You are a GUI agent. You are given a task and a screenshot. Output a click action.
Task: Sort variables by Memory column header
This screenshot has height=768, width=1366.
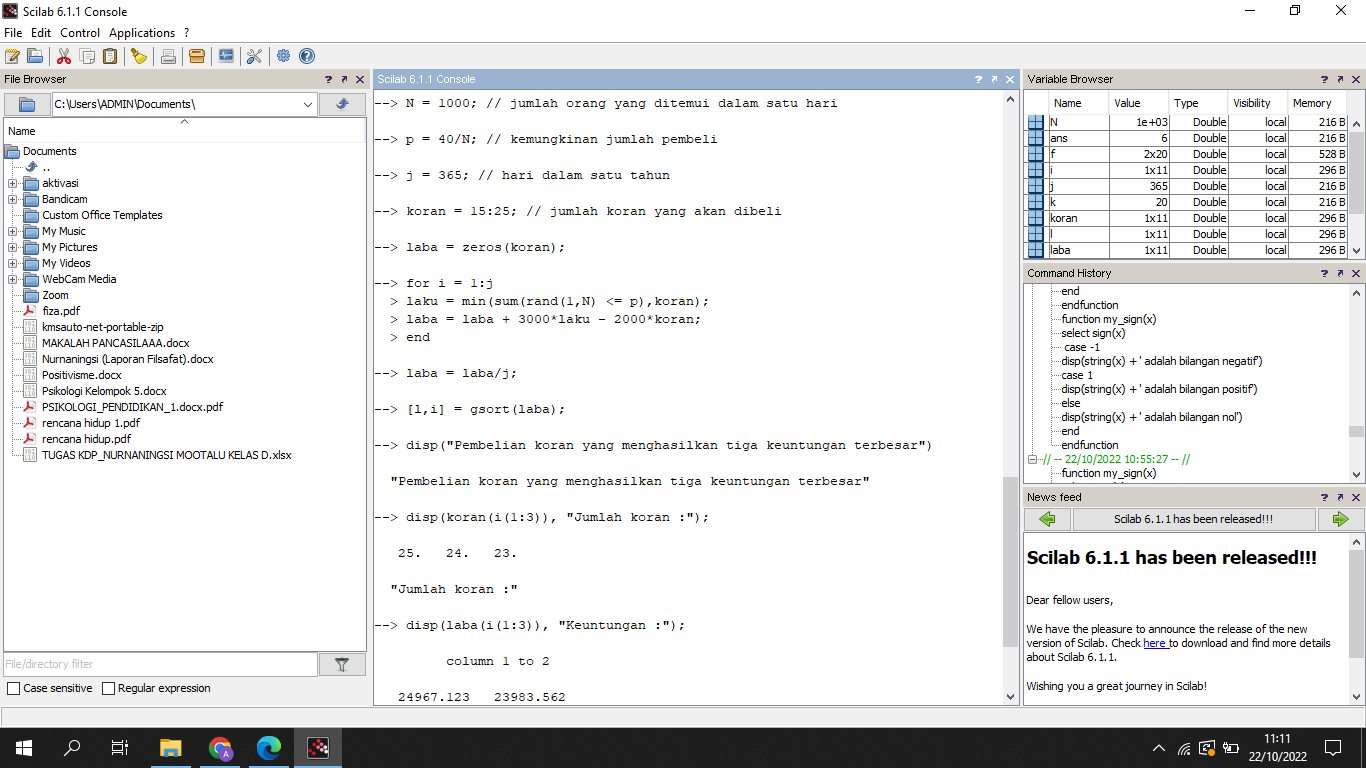pos(1317,103)
